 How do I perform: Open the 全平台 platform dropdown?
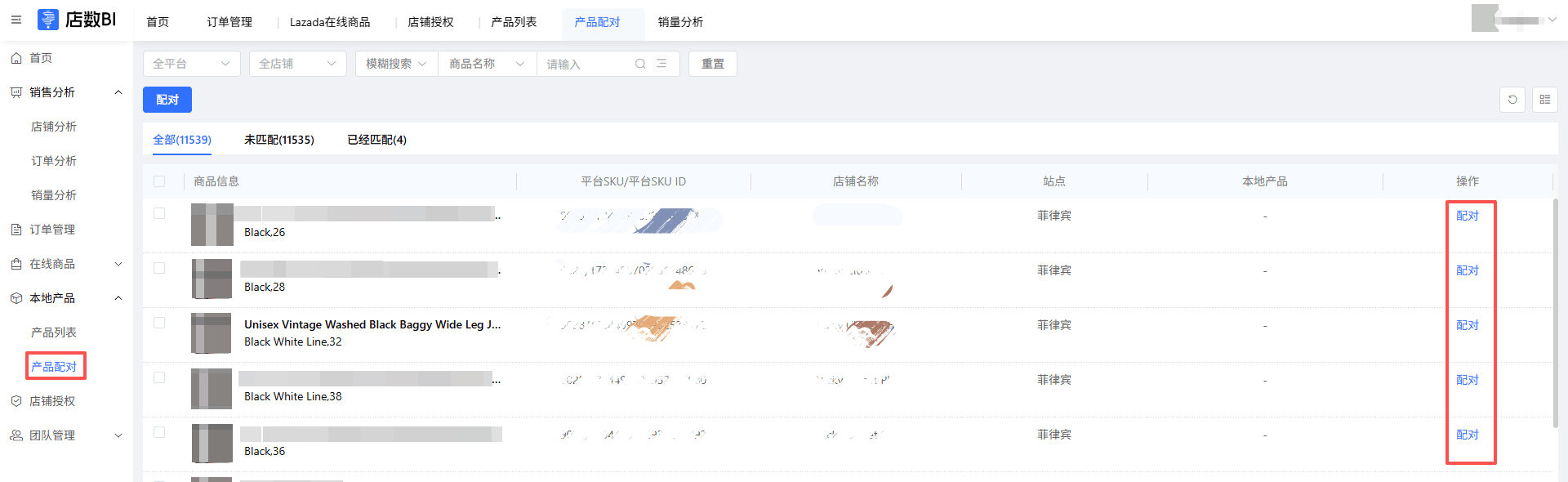(192, 64)
